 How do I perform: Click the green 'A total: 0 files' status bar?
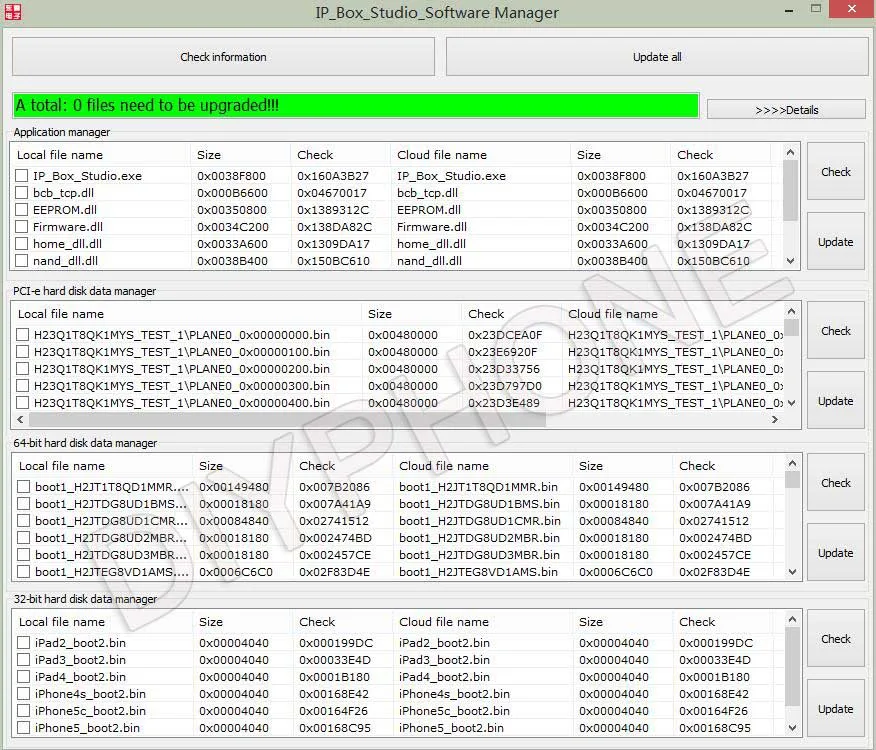(356, 105)
